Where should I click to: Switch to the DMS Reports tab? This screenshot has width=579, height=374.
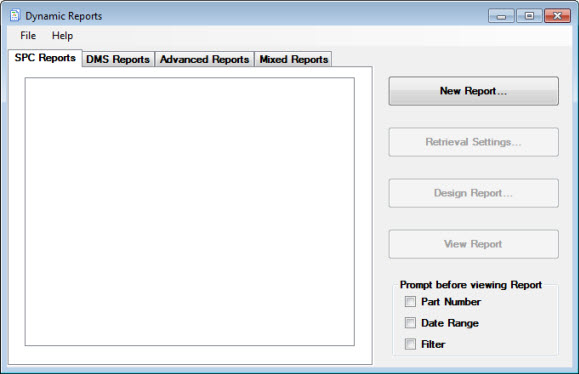tap(118, 59)
